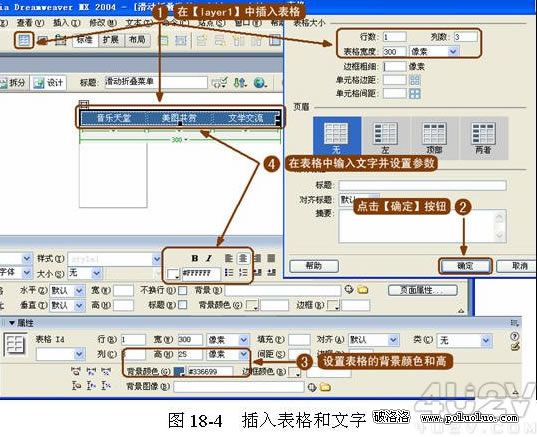The height and width of the screenshot is (437, 537).
Task: Apply Italic formatting in properties
Action: click(x=209, y=258)
